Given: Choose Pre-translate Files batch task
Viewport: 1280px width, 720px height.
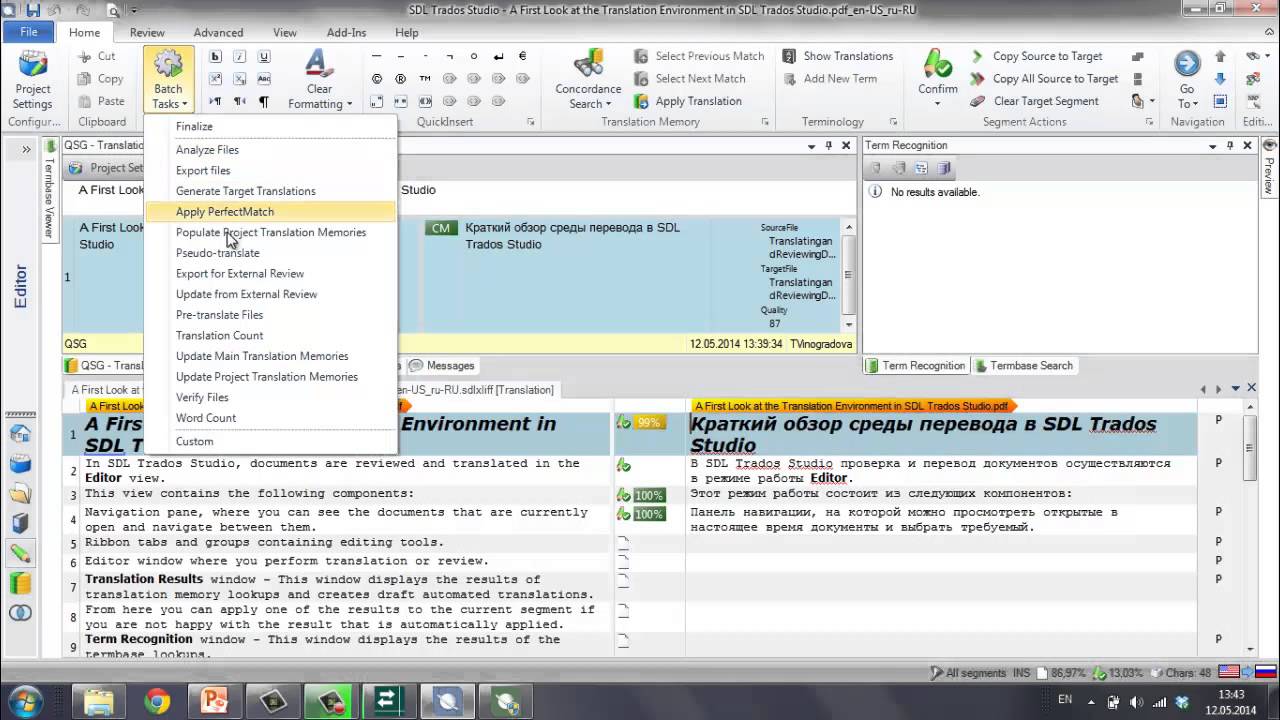Looking at the screenshot, I should pos(271,315).
